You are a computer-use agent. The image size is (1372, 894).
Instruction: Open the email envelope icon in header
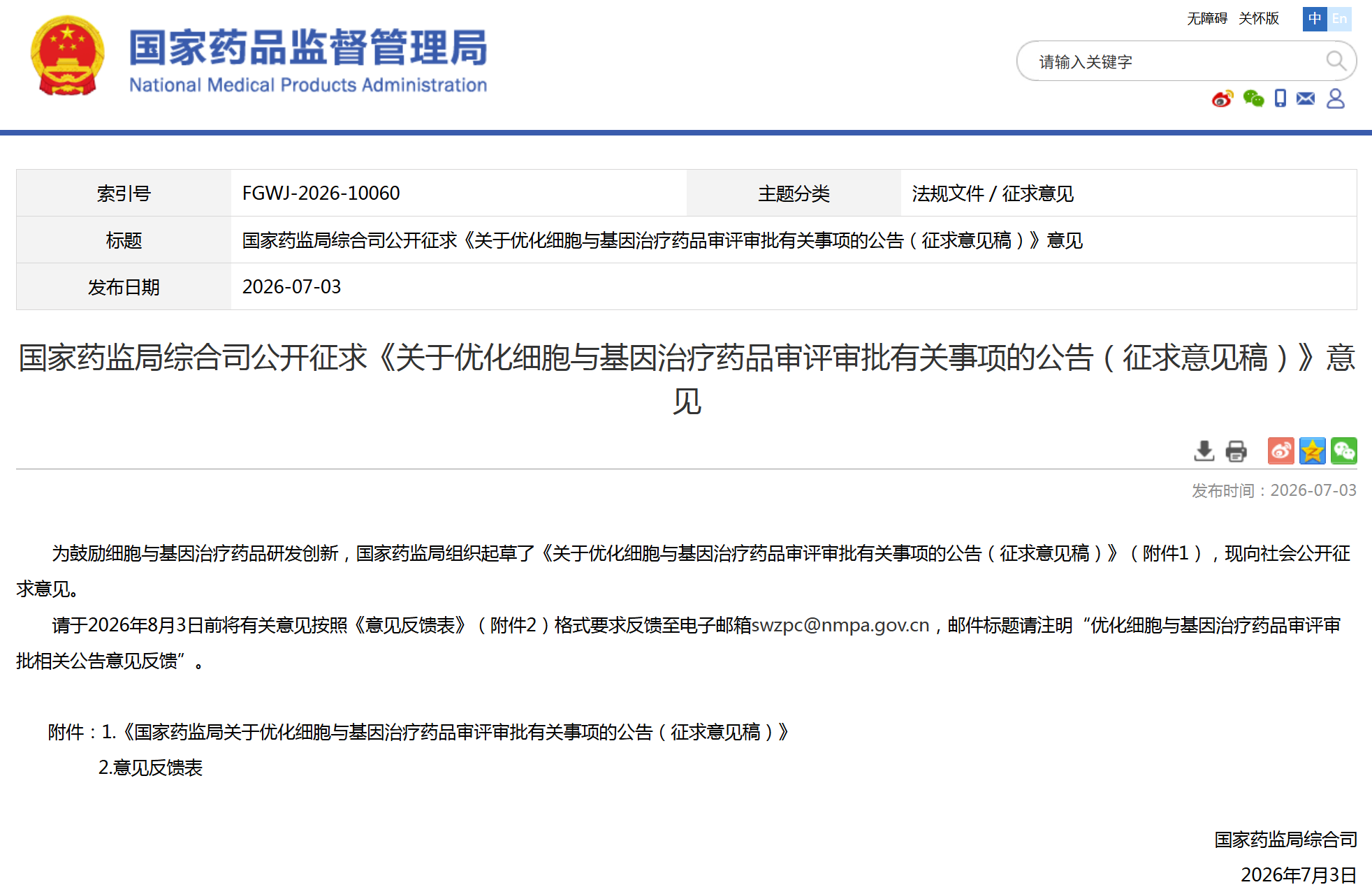pyautogui.click(x=1306, y=98)
